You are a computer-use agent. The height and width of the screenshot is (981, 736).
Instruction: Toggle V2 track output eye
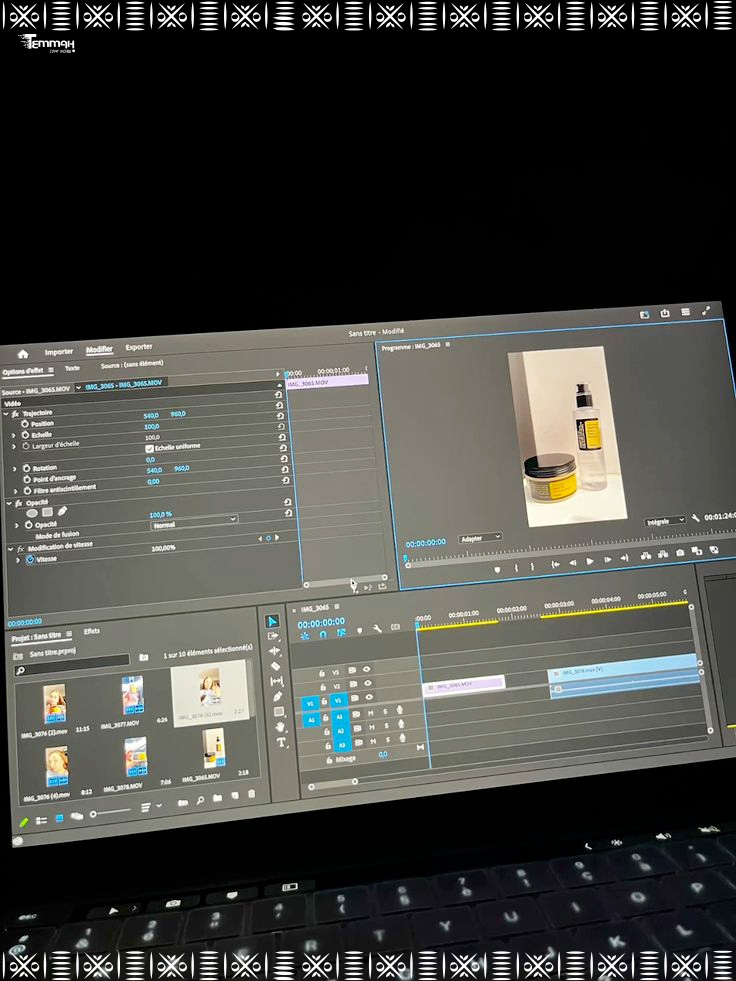click(x=368, y=683)
